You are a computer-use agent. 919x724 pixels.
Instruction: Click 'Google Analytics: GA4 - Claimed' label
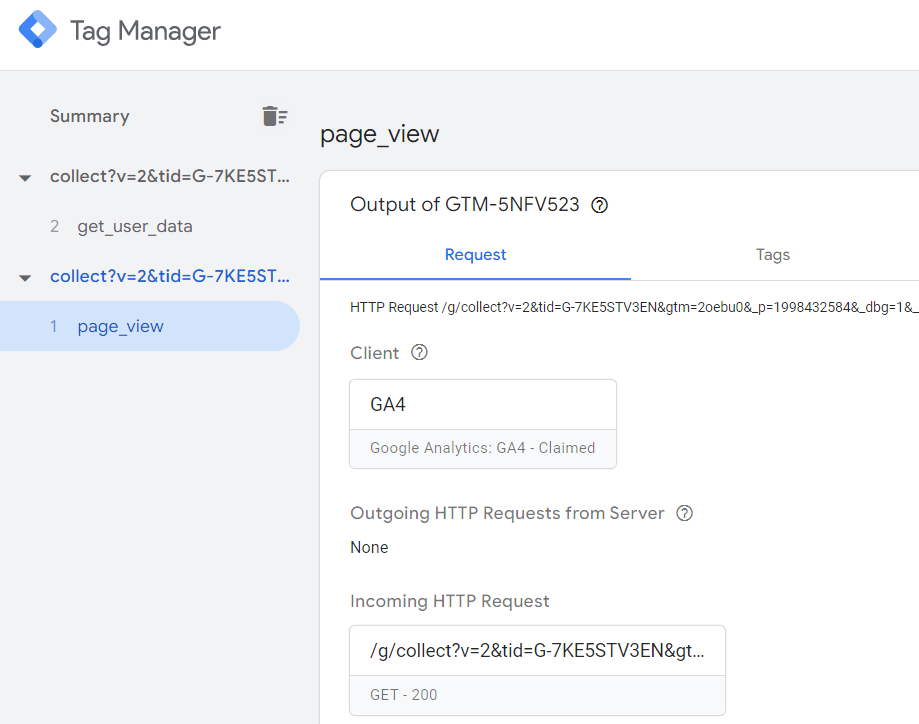click(x=482, y=448)
